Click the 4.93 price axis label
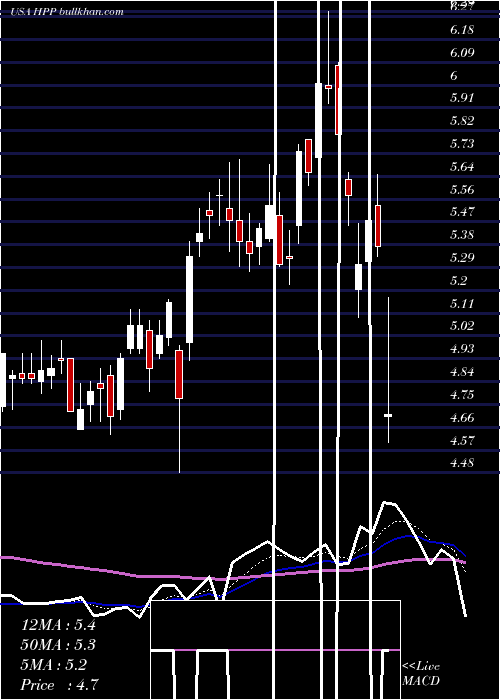The width and height of the screenshot is (500, 700). 462,348
